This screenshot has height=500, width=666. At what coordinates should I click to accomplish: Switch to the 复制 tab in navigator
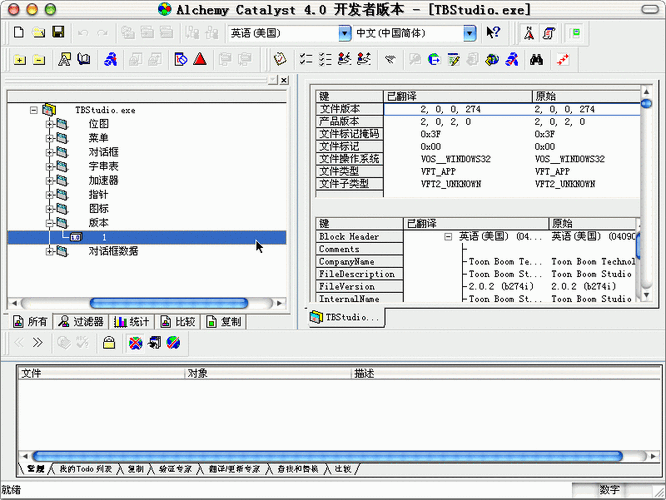[224, 322]
